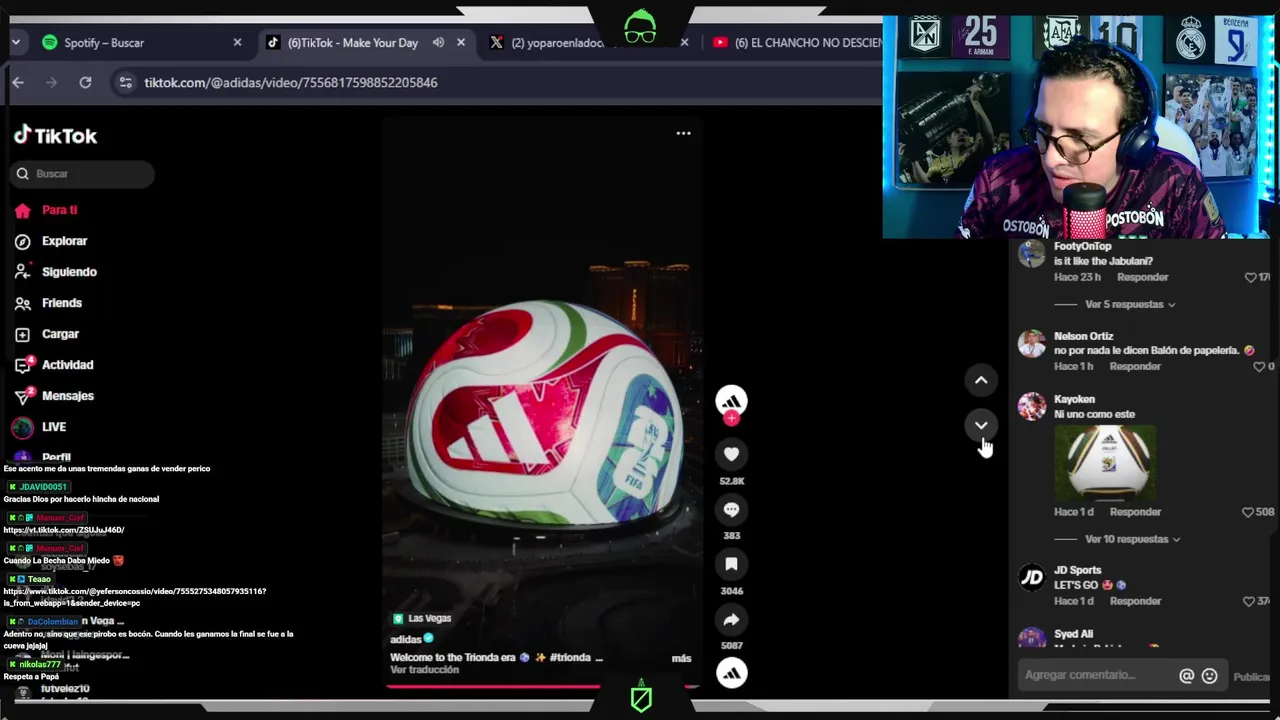Open Kayoken commenter avatar
The image size is (1280, 720).
[x=1031, y=406]
